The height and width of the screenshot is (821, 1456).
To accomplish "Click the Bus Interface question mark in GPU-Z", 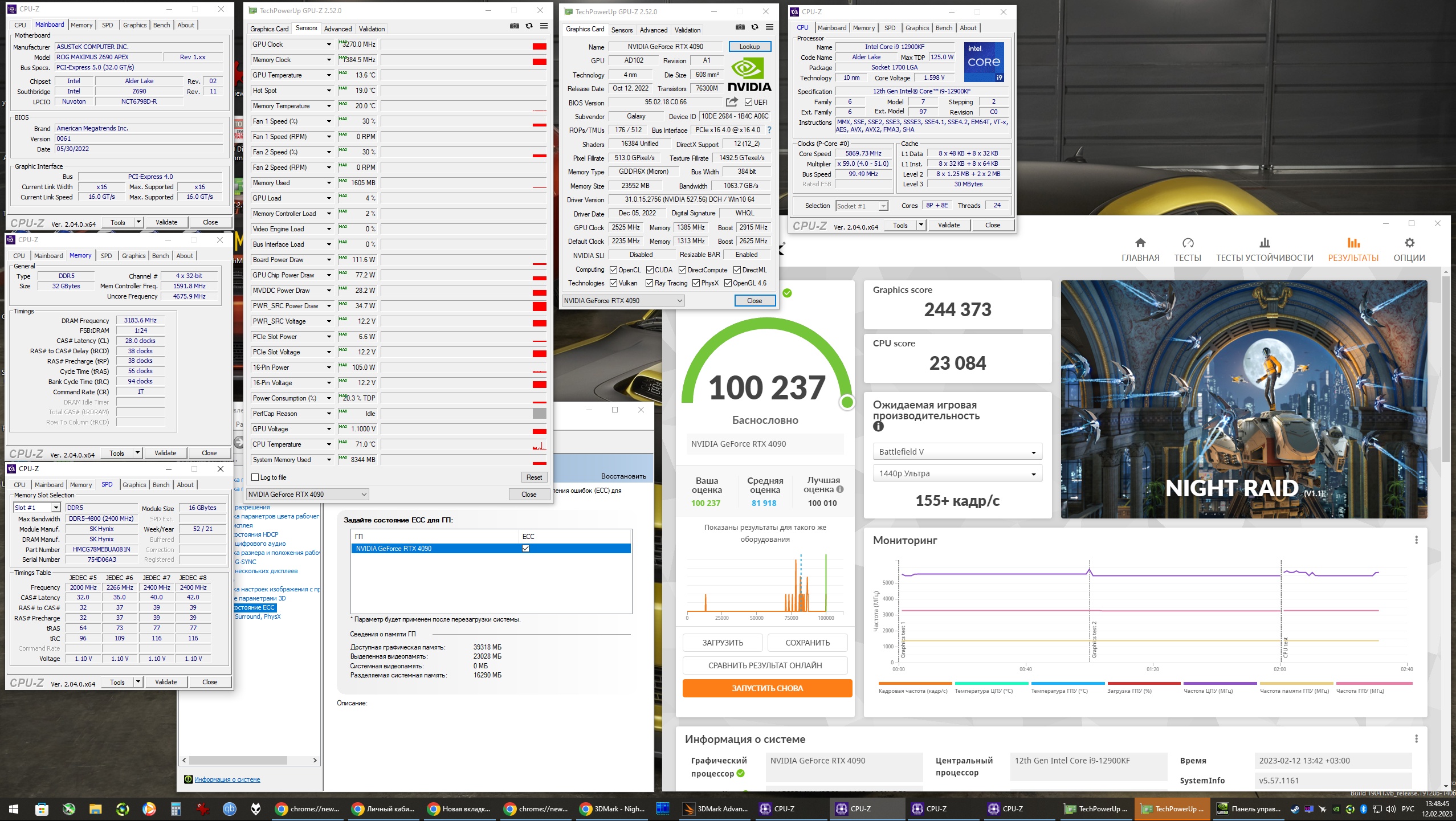I will tap(769, 130).
